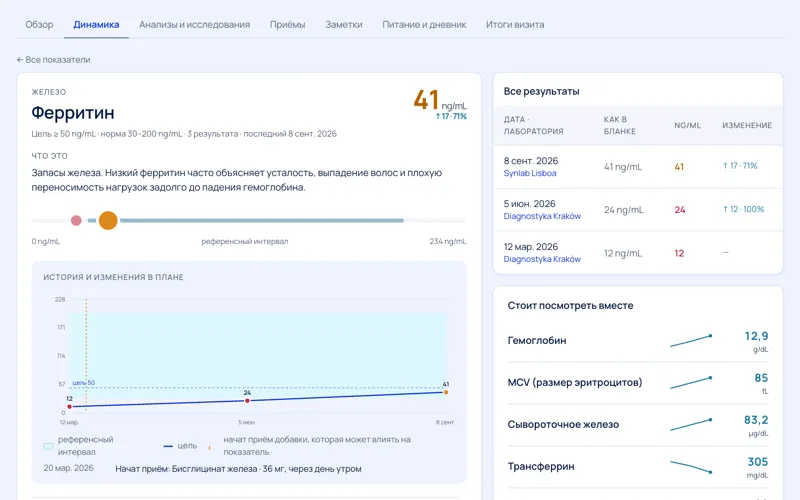The height and width of the screenshot is (500, 800).
Task: Click the Сывороточное железо value 83,2
Action: coord(756,419)
